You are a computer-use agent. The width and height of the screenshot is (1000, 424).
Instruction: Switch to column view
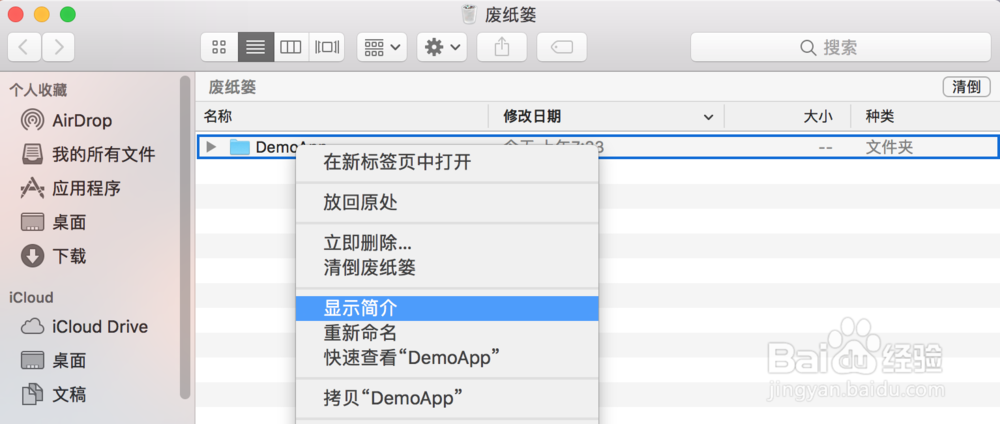(x=291, y=47)
